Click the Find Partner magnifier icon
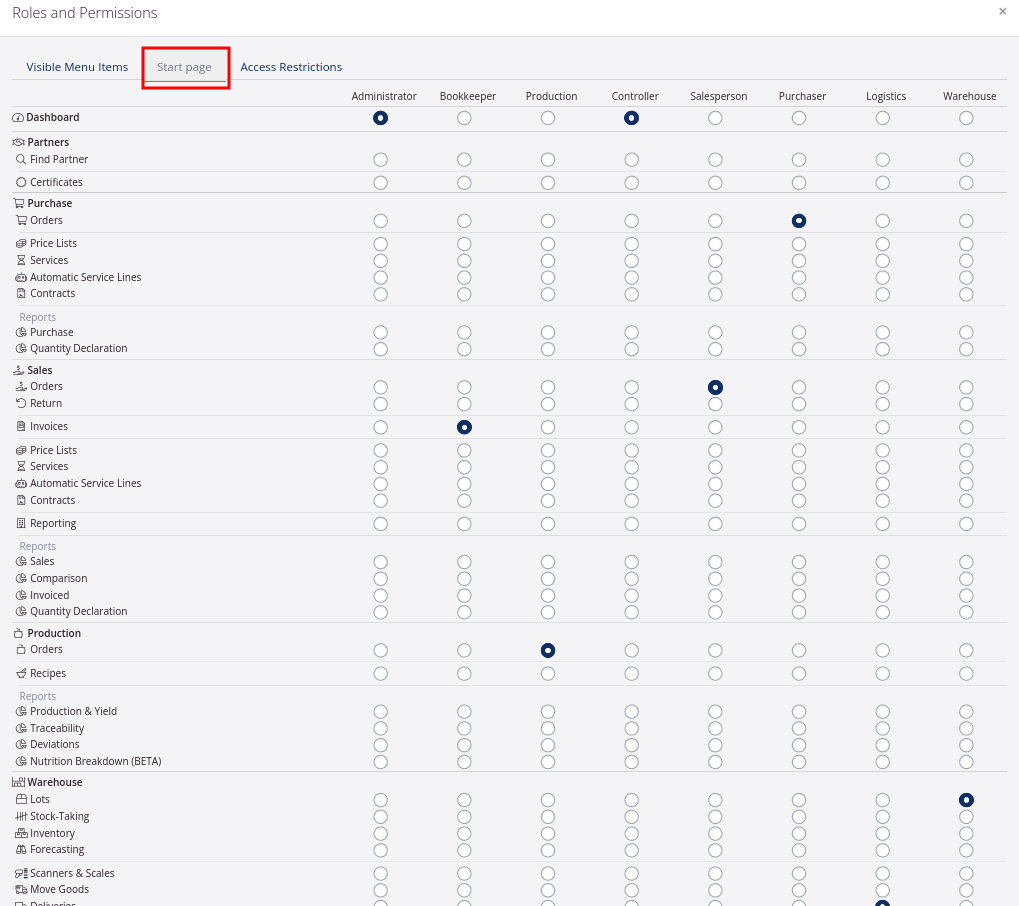The height and width of the screenshot is (906, 1019). coord(21,160)
